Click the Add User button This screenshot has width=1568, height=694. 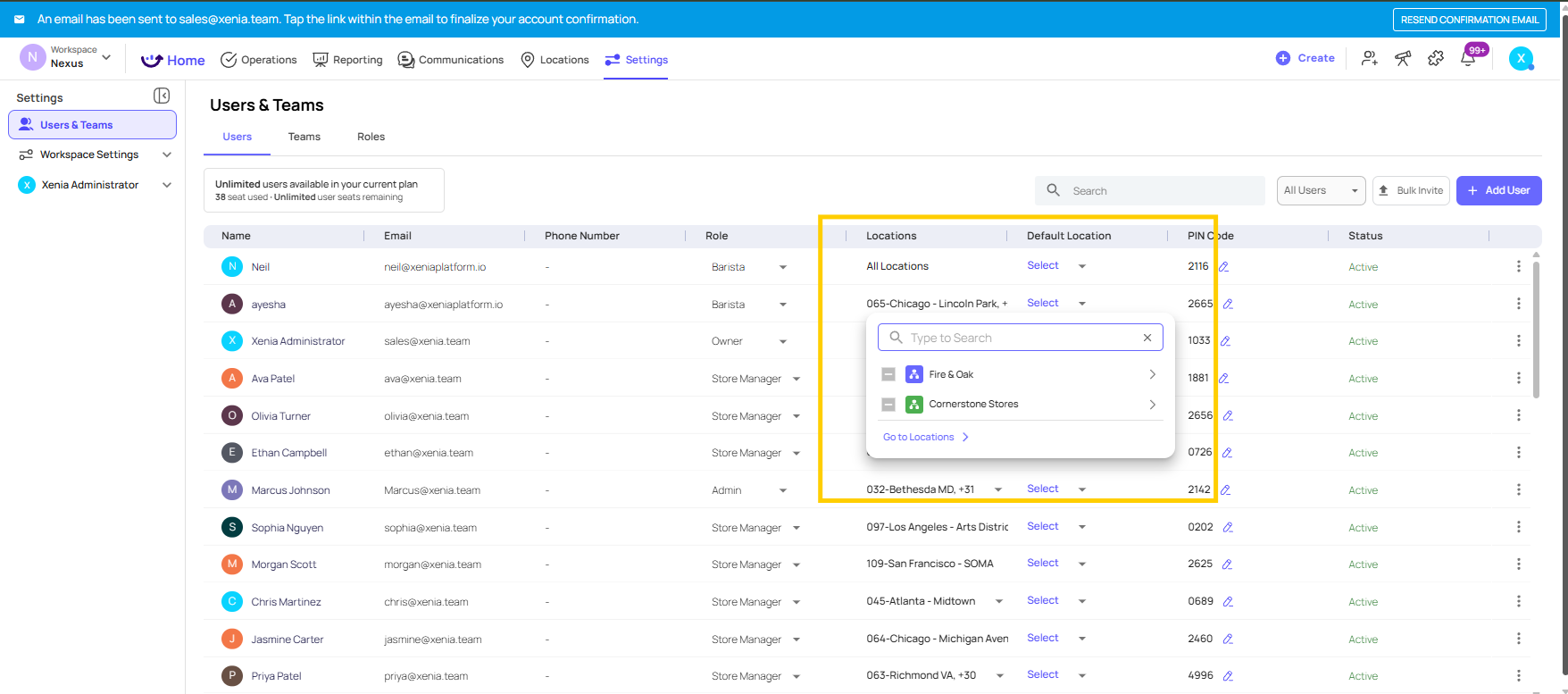(x=1498, y=190)
